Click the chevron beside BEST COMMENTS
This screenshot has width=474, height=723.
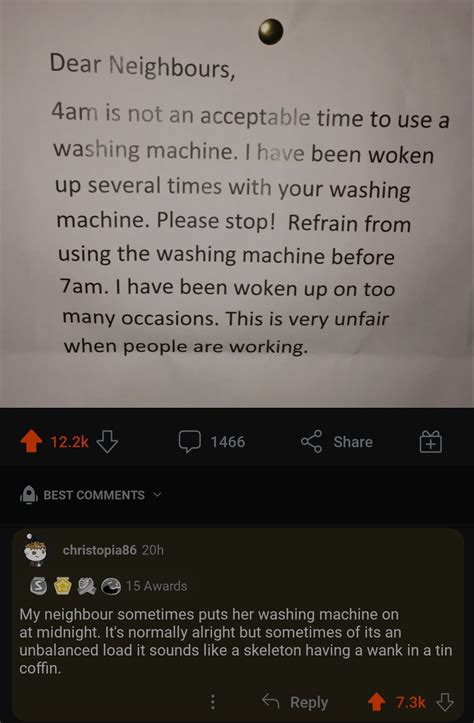(157, 495)
